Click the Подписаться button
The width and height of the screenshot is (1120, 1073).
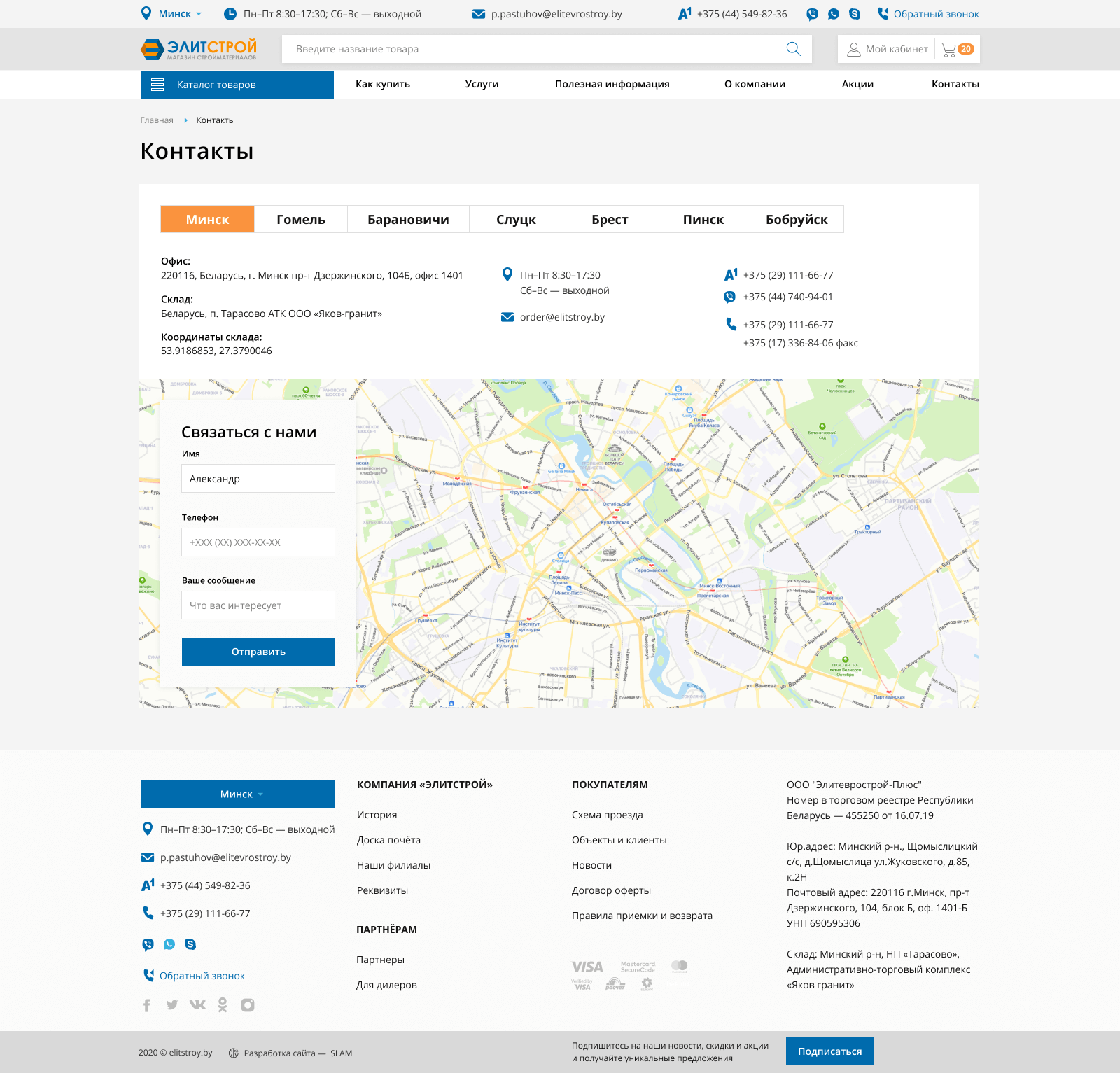tap(829, 1051)
